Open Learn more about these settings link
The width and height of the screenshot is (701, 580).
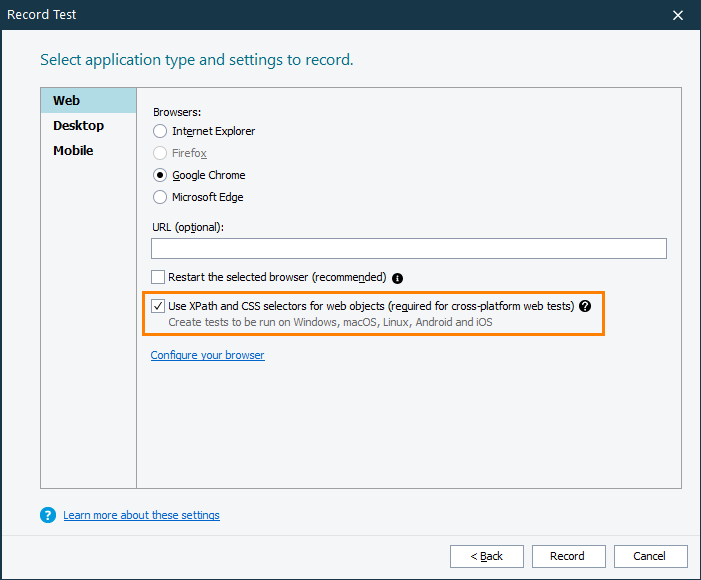tap(141, 515)
